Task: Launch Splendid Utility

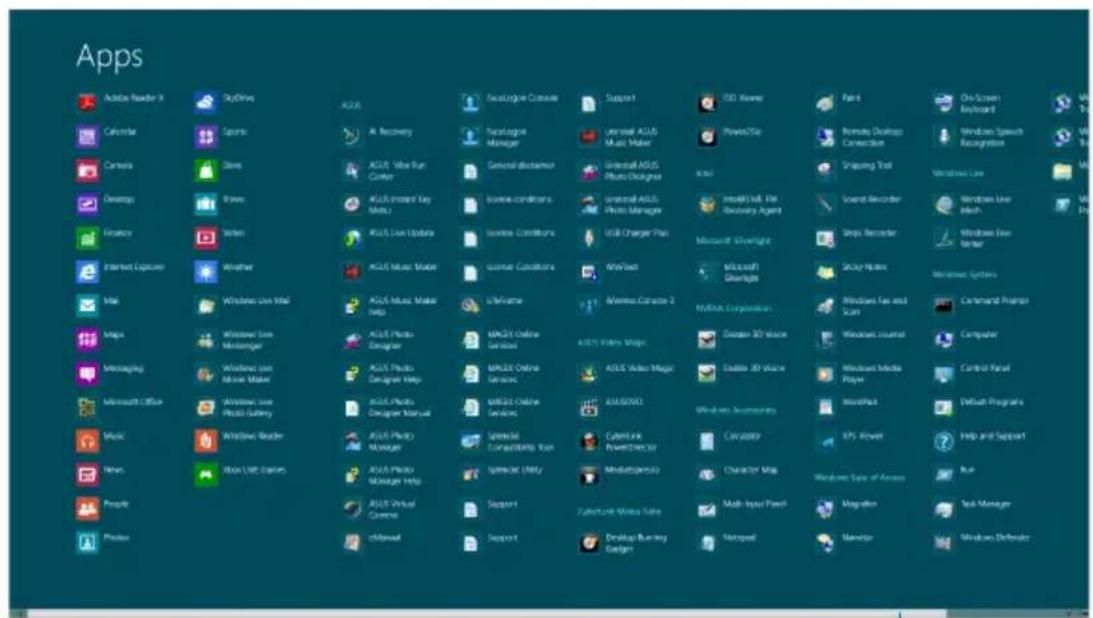Action: click(500, 474)
